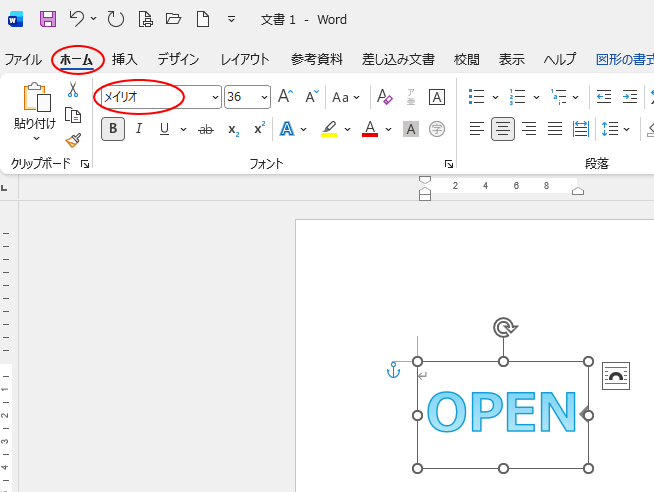
Task: Apply yellow text highlight color
Action: (x=329, y=129)
